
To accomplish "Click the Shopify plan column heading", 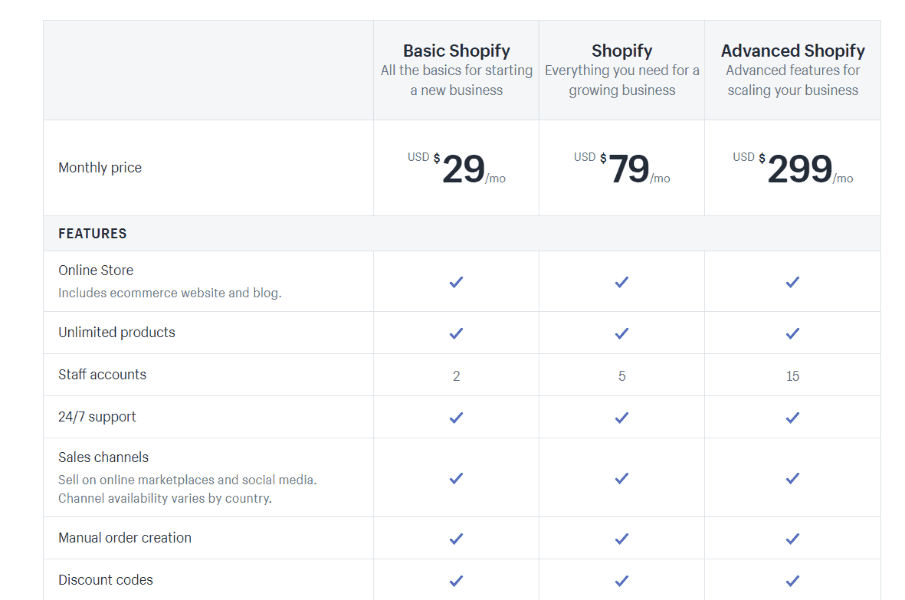I will pyautogui.click(x=622, y=51).
